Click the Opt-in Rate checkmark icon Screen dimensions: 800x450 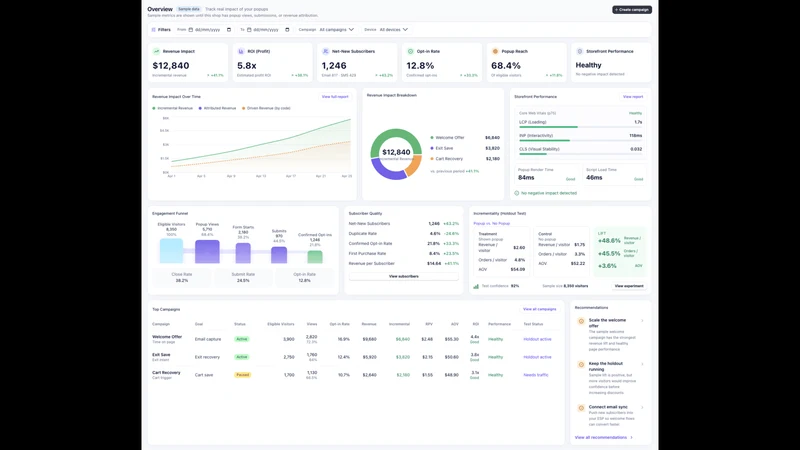click(x=410, y=52)
